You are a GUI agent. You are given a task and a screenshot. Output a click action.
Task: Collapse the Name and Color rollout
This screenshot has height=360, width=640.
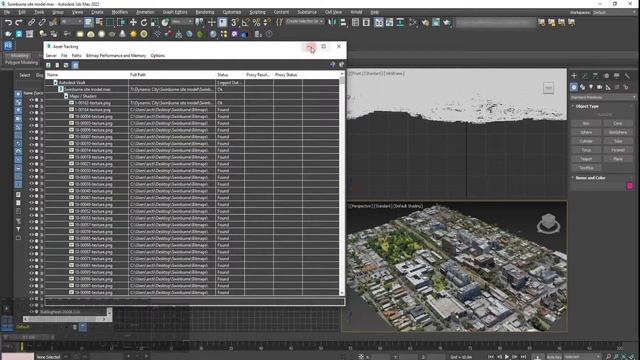pos(590,178)
